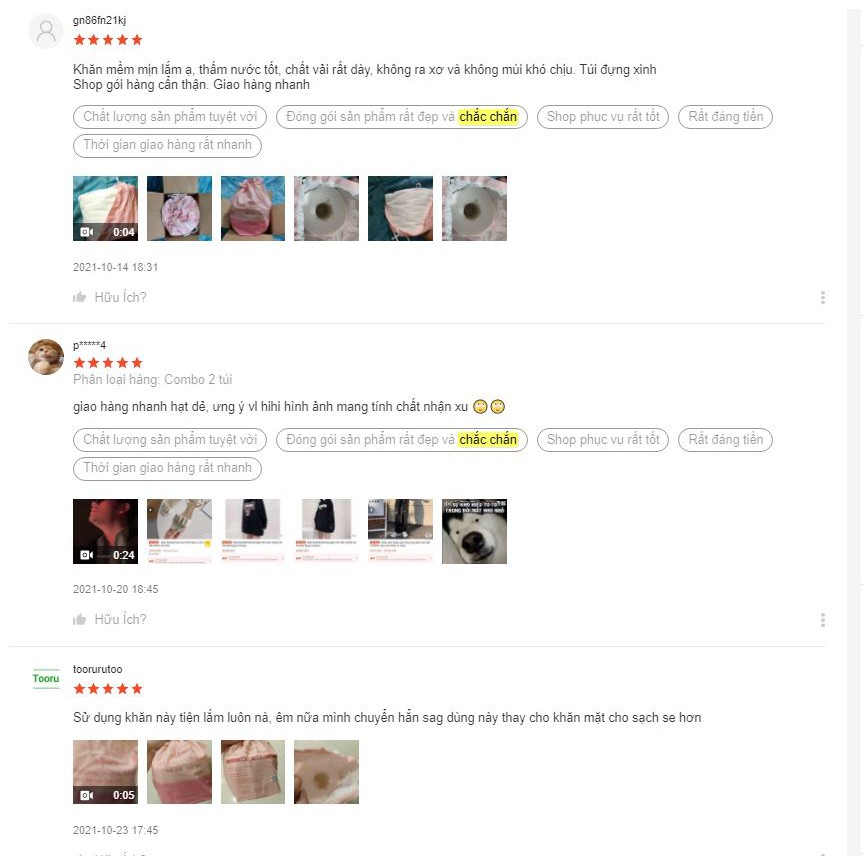Open the dog meme image thumbnail
This screenshot has height=865, width=865.
coord(474,531)
